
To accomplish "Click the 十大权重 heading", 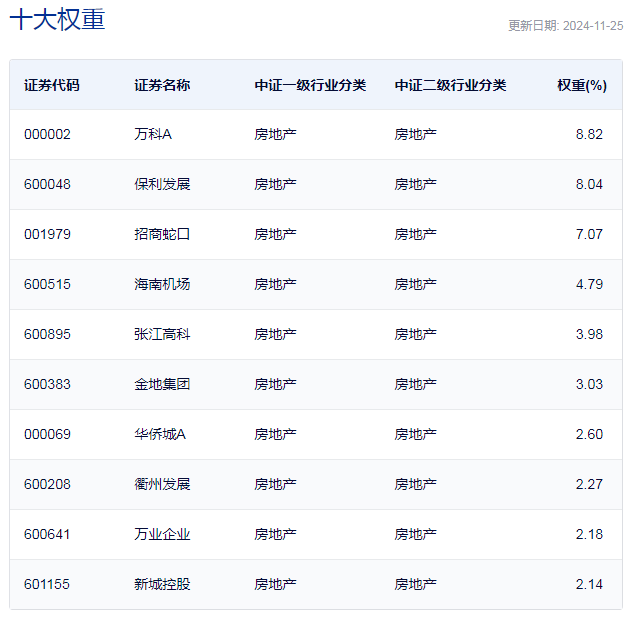I will click(57, 19).
